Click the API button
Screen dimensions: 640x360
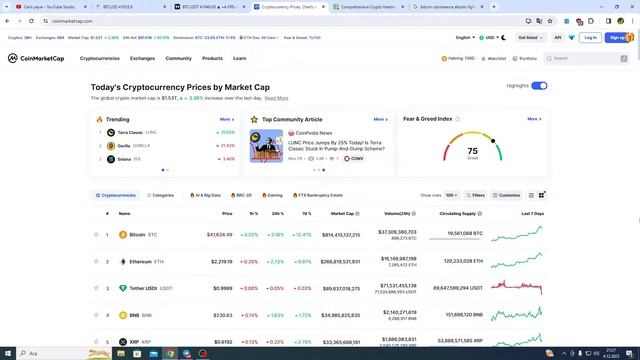click(558, 38)
